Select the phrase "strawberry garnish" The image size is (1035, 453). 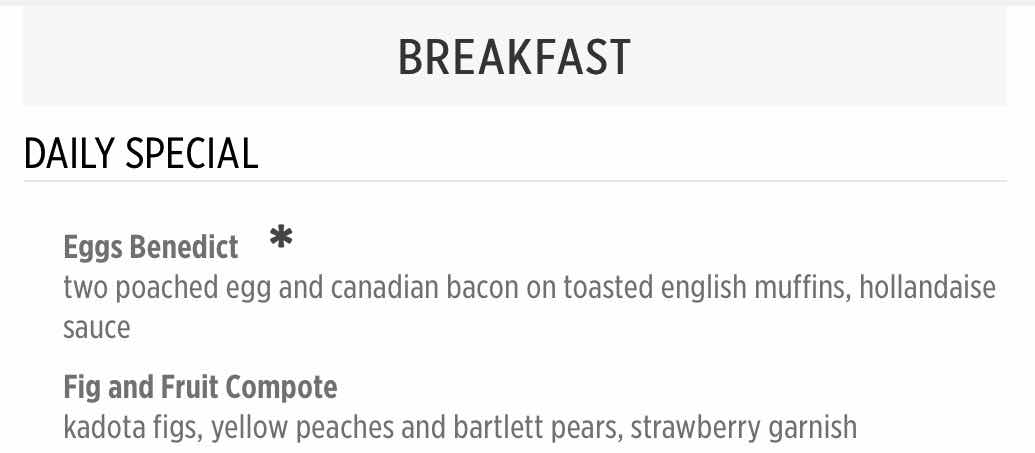tap(744, 429)
